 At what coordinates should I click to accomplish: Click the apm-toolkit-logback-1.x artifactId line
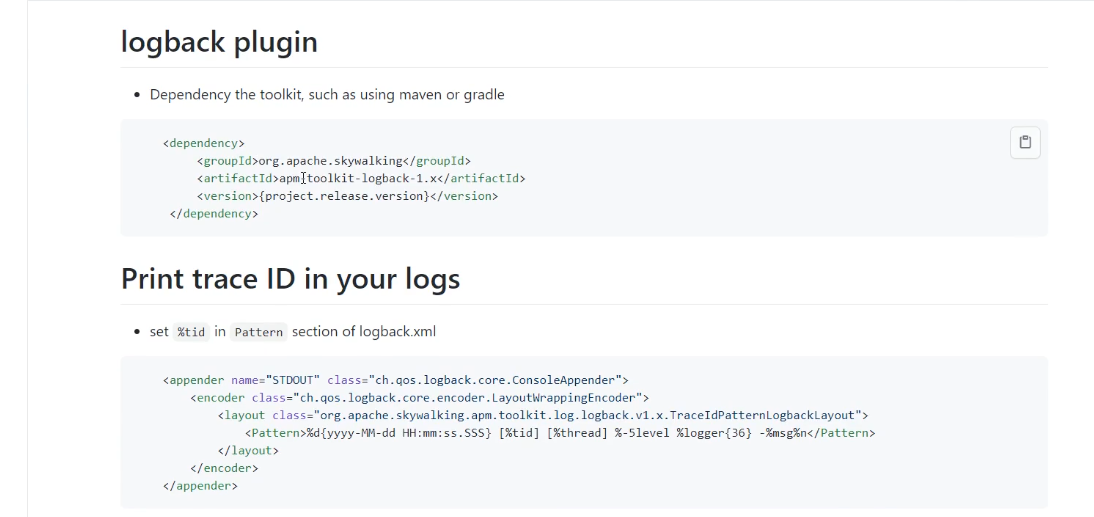[360, 178]
